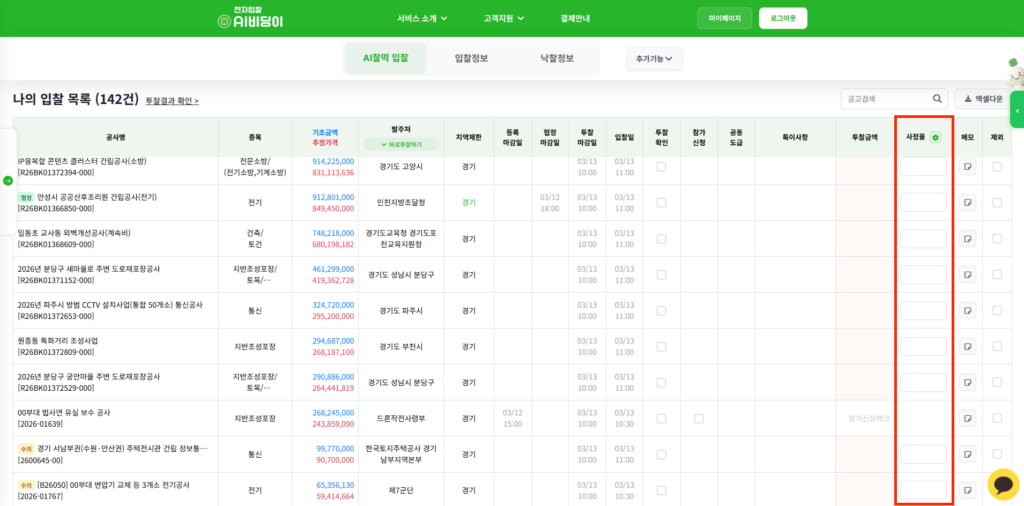The image size is (1024, 506).
Task: Click the green arrow on left side tab
Action: click(8, 181)
